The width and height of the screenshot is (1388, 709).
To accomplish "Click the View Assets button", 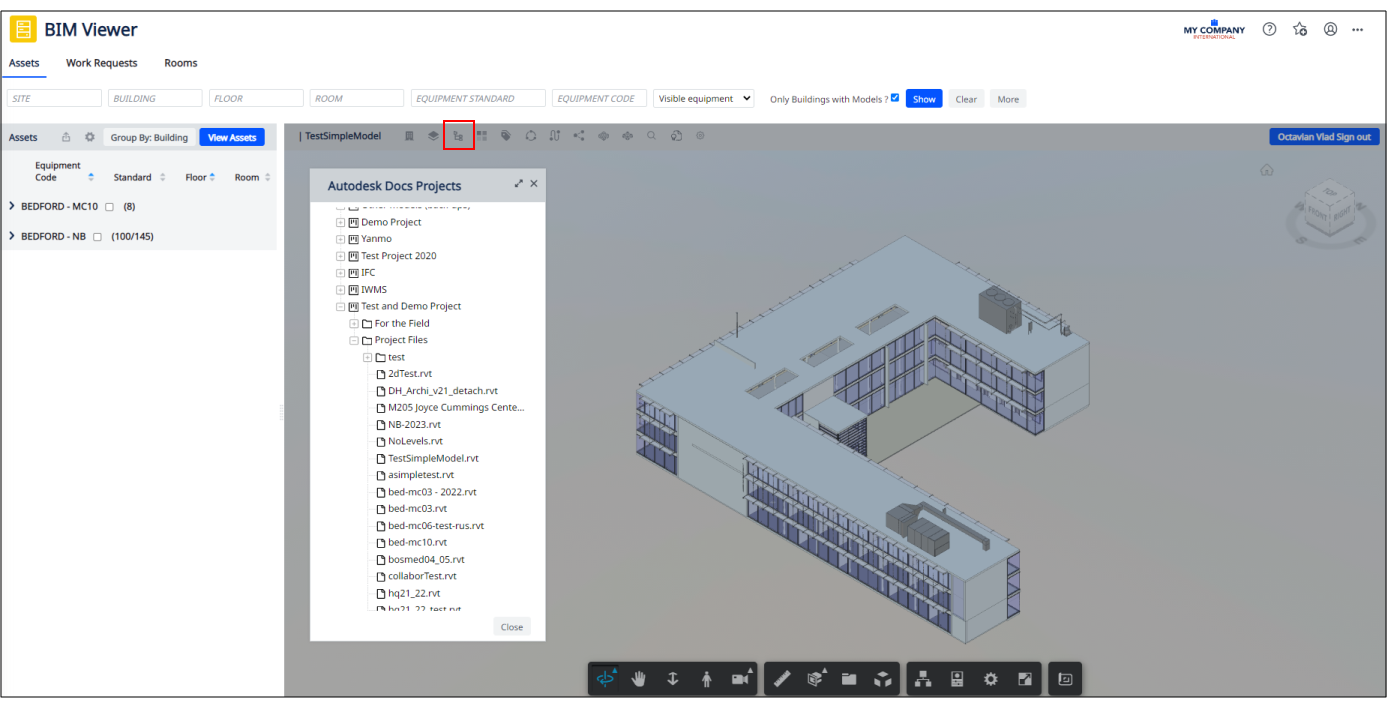I will (232, 137).
